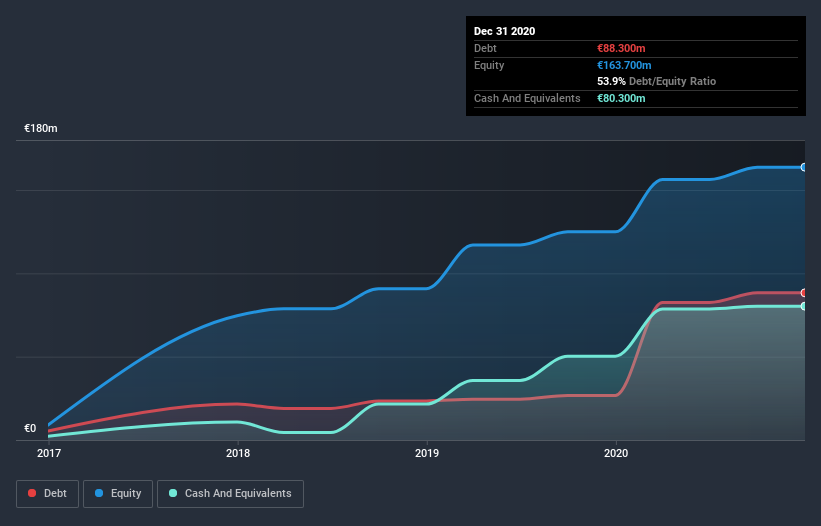The image size is (821, 526).
Task: Select the Cash endpoint marker on chart
Action: pyautogui.click(x=804, y=306)
